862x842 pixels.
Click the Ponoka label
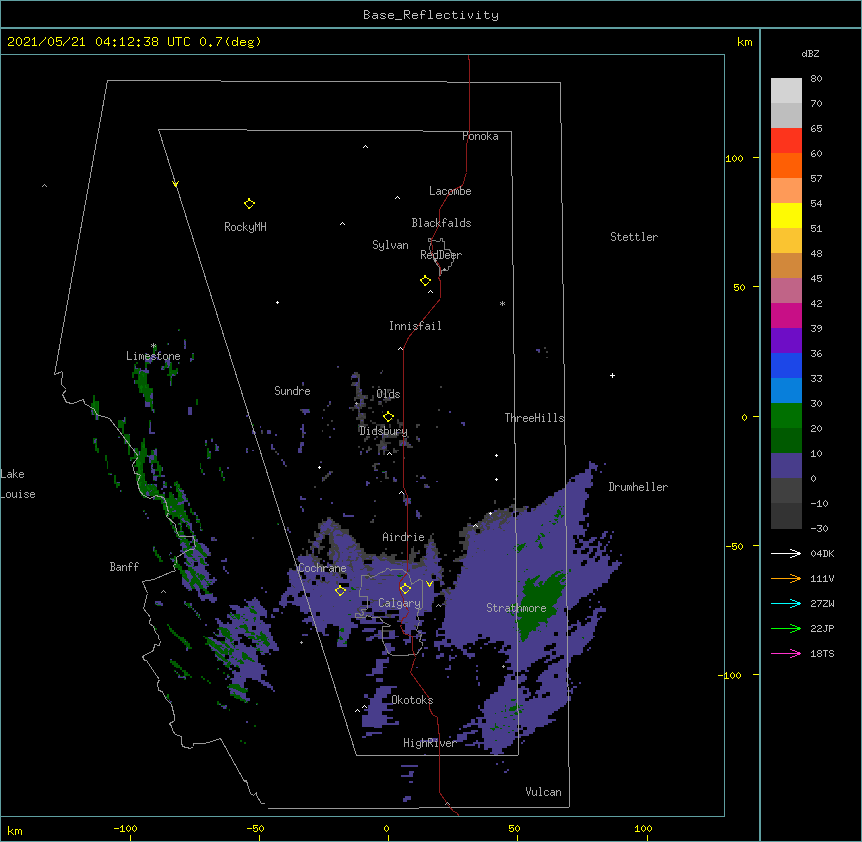(x=480, y=136)
